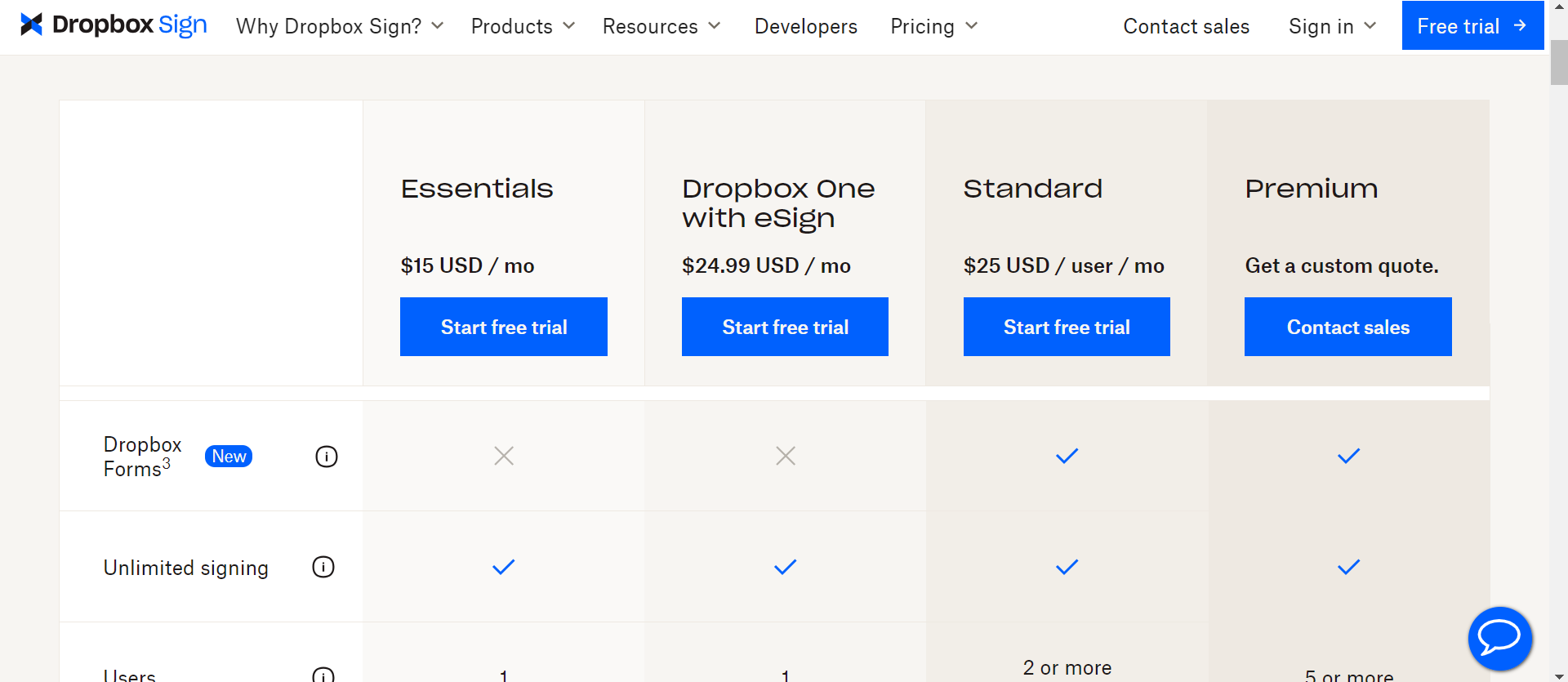
Task: Click the Premium plan heading
Action: [x=1312, y=189]
